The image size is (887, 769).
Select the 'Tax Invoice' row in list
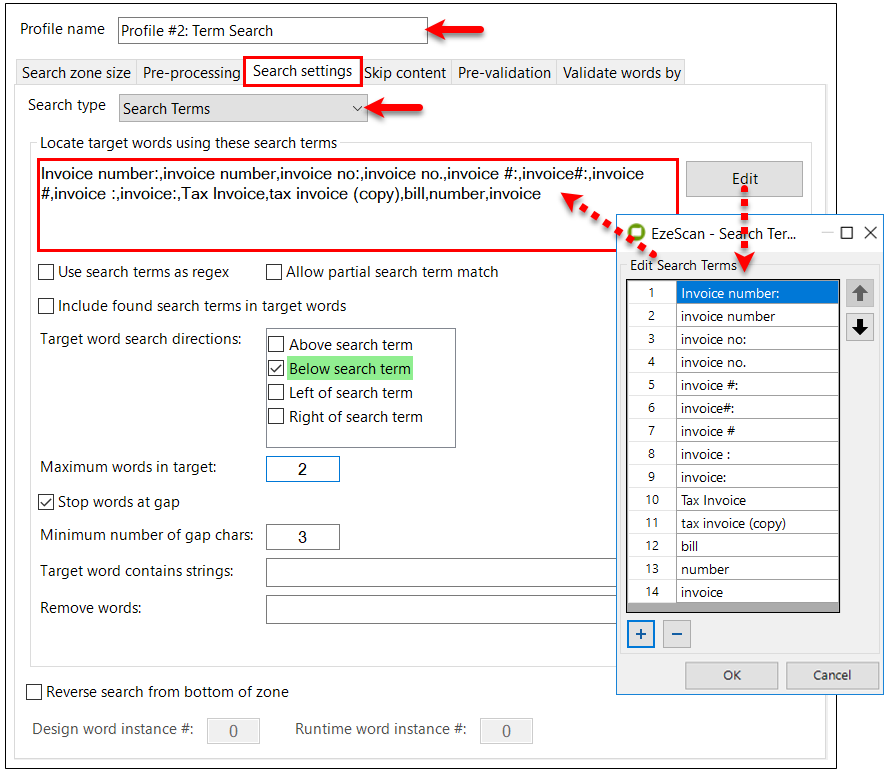[x=756, y=500]
